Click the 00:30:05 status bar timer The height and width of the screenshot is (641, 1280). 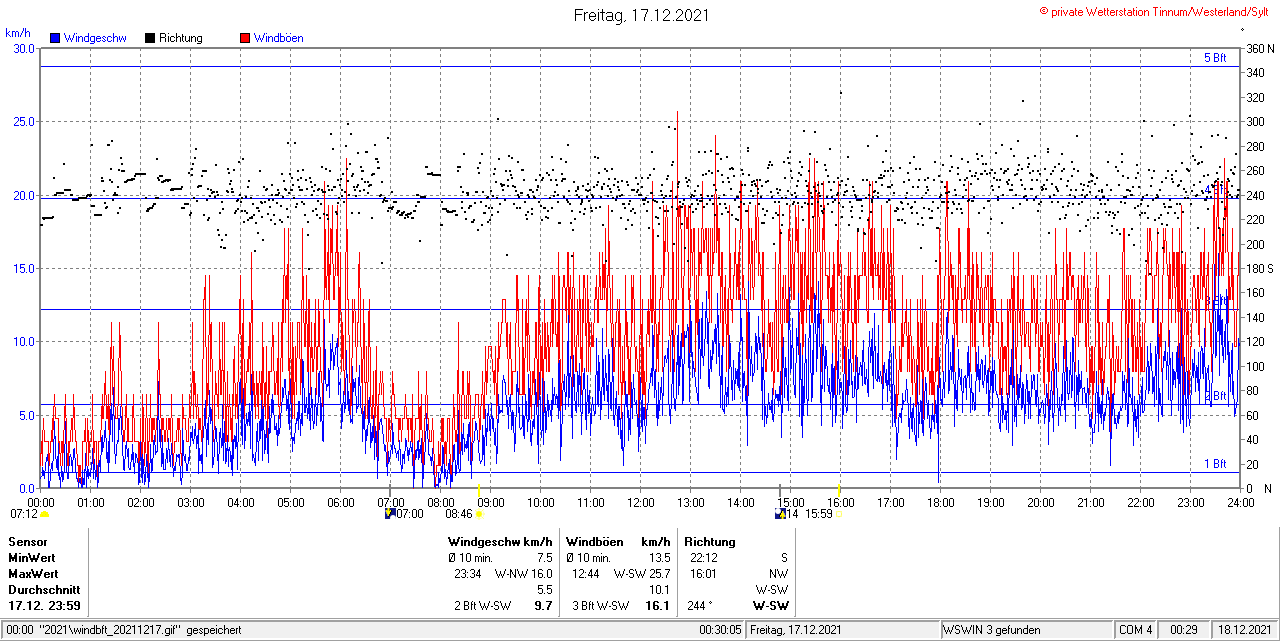click(721, 629)
